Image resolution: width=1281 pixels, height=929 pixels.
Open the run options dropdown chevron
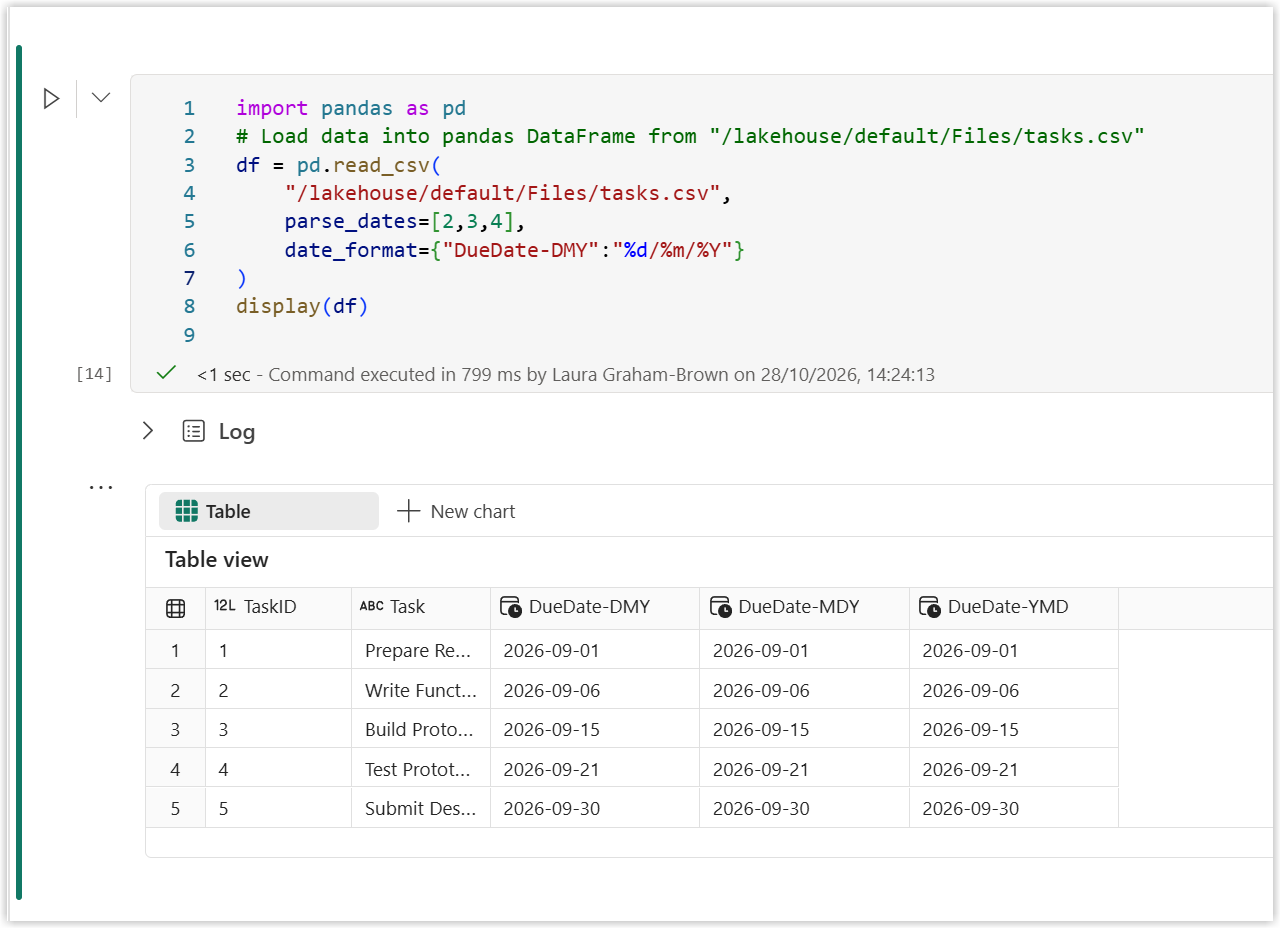(x=101, y=97)
